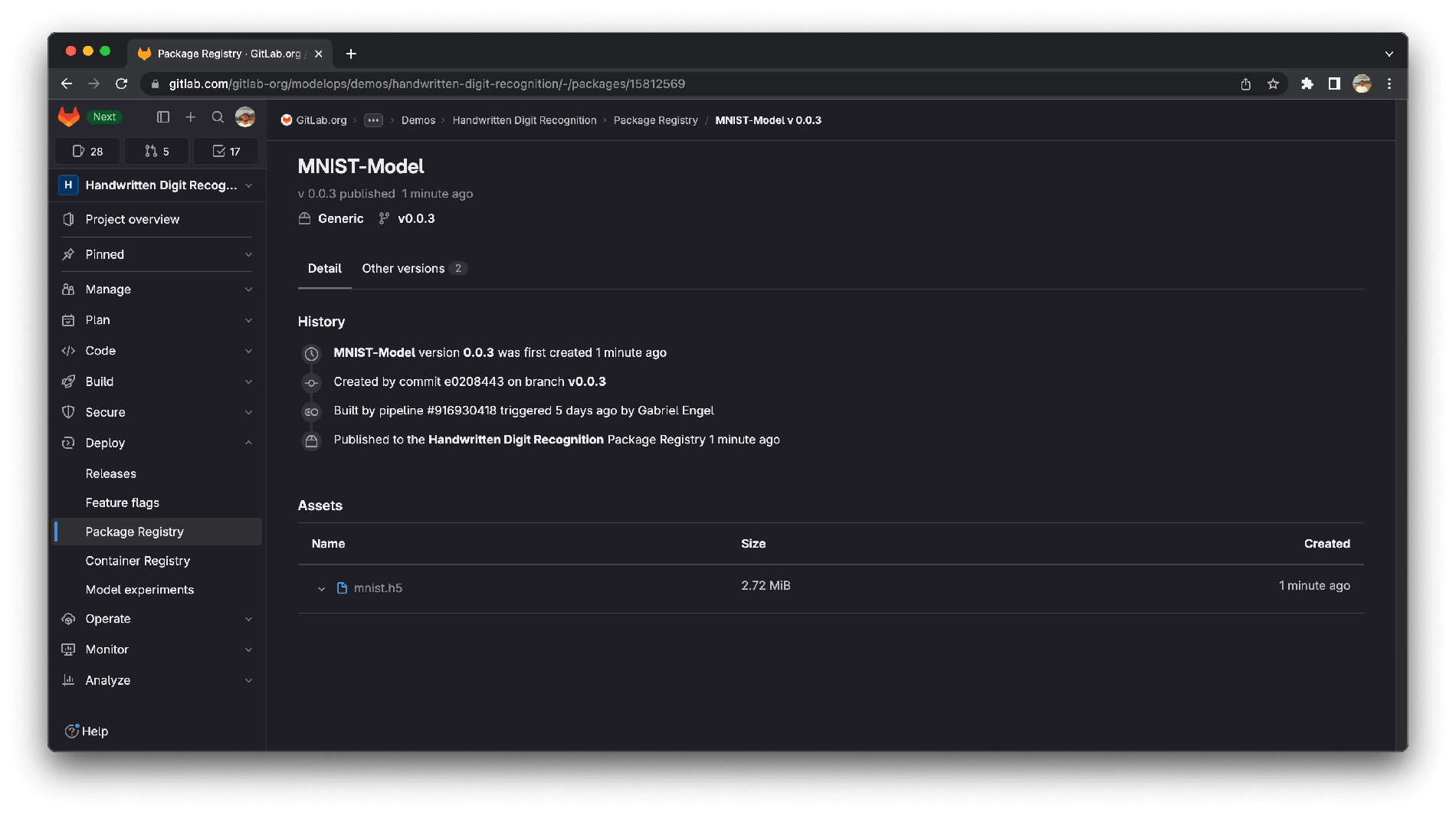
Task: Click the GitLab fox logo
Action: point(69,116)
